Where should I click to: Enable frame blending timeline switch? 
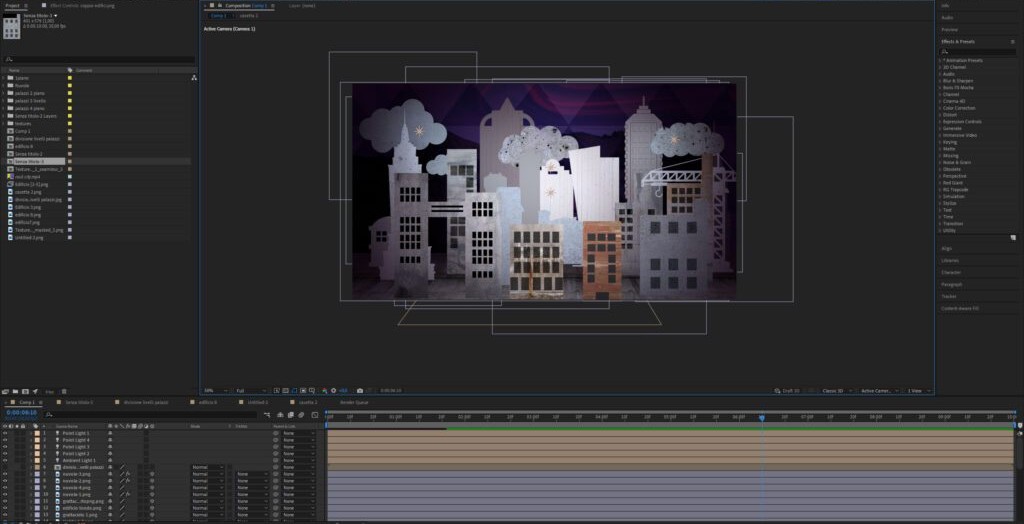tap(291, 415)
